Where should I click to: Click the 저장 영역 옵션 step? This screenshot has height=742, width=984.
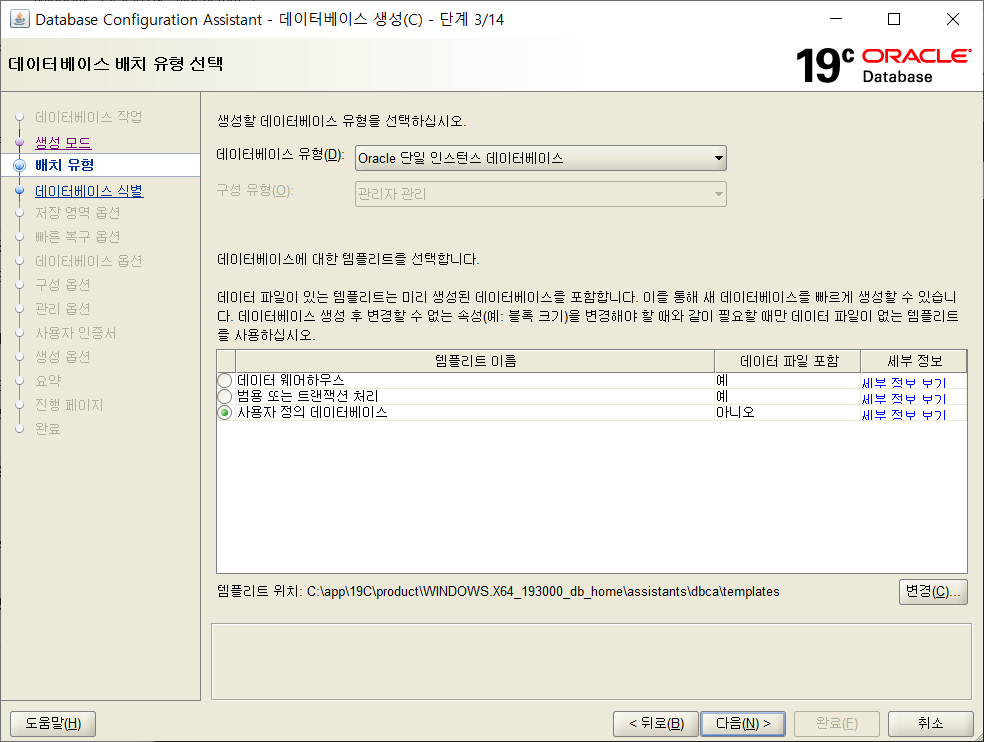[77, 213]
